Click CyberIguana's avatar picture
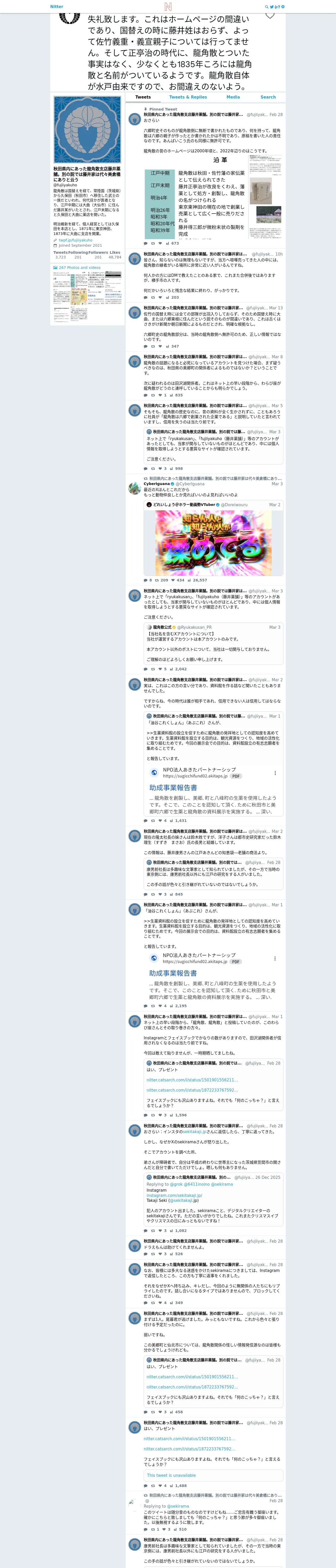 click(x=135, y=488)
